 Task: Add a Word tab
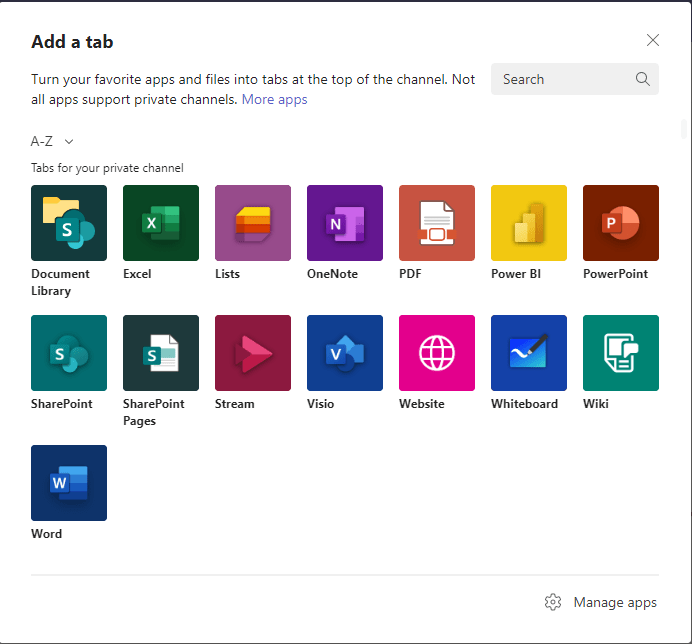69,483
